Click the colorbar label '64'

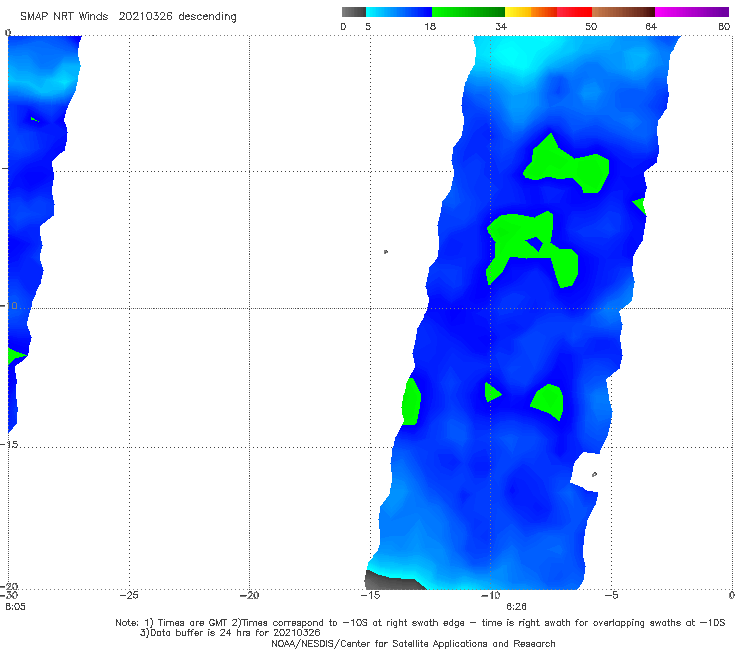[651, 27]
